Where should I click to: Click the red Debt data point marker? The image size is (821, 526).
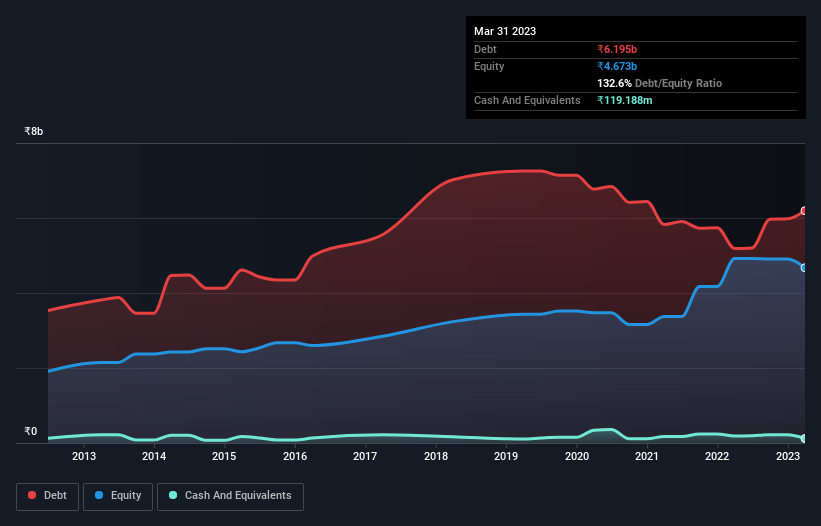pyautogui.click(x=804, y=211)
